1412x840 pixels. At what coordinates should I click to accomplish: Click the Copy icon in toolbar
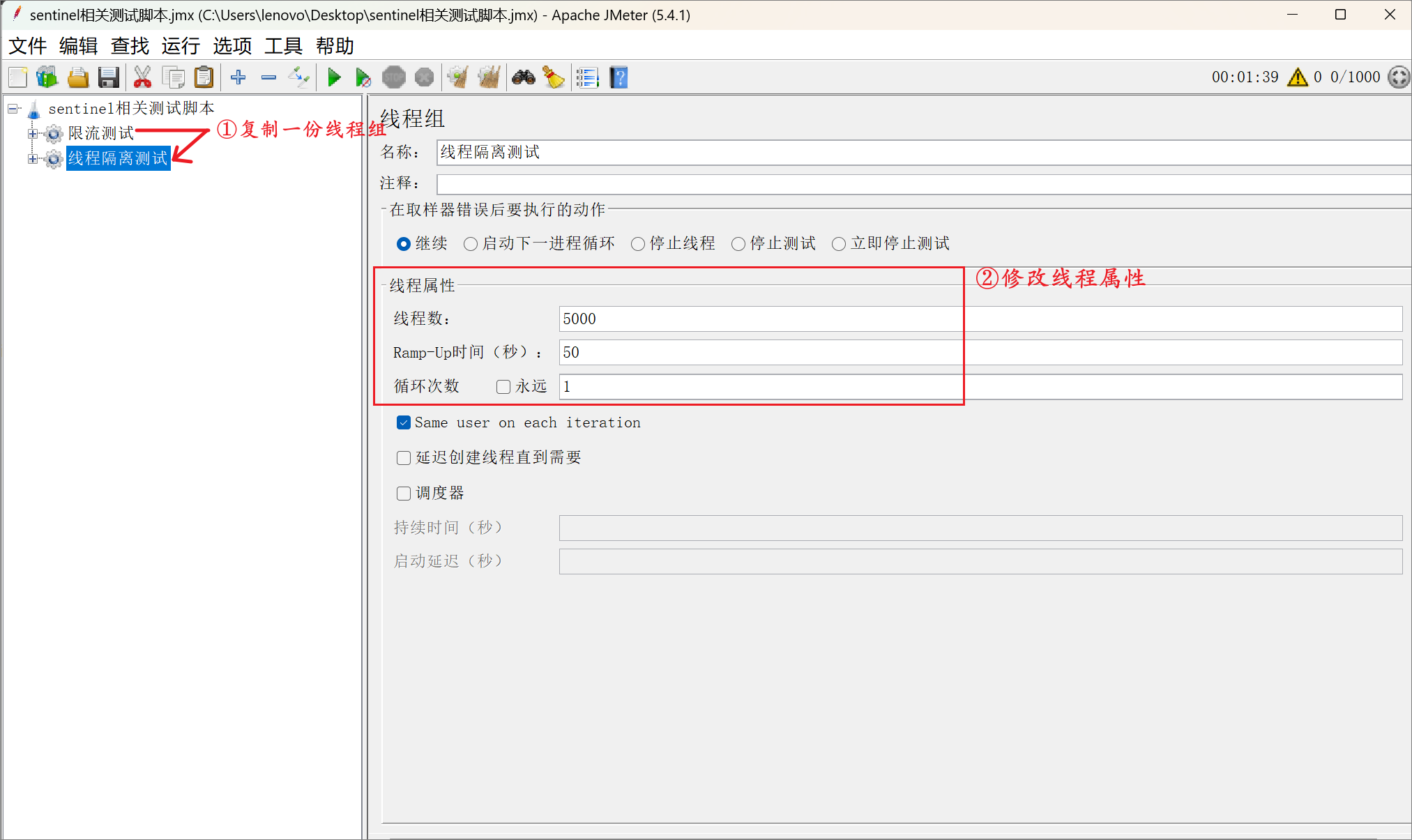coord(173,77)
